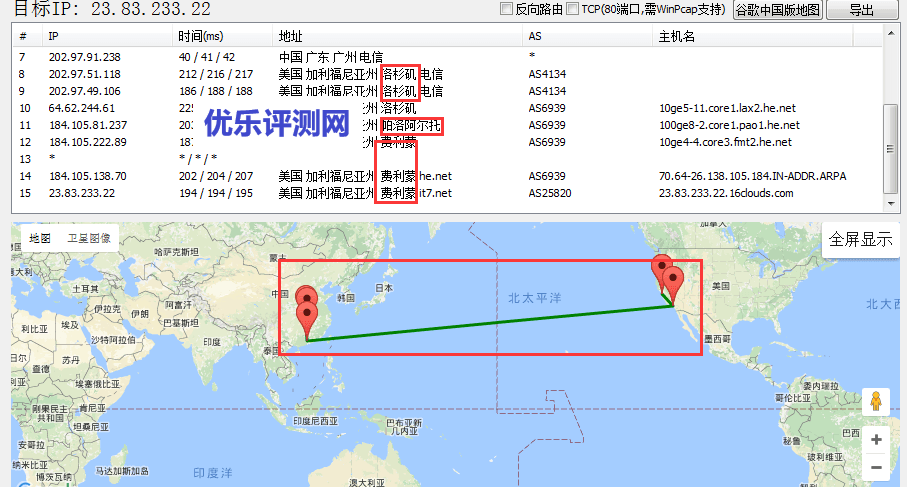Select IP 184.105.222.89 in row 12
Screen dimensions: 907x487
click(x=88, y=142)
